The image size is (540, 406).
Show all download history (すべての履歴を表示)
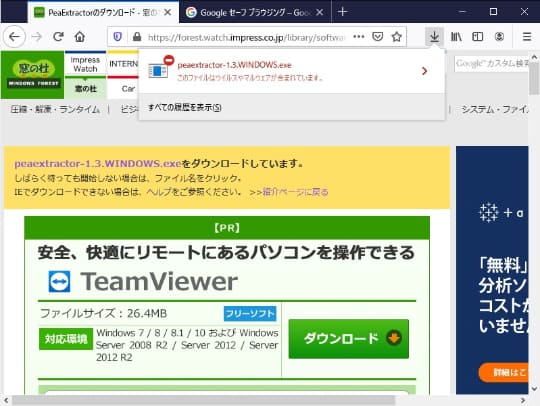click(185, 108)
